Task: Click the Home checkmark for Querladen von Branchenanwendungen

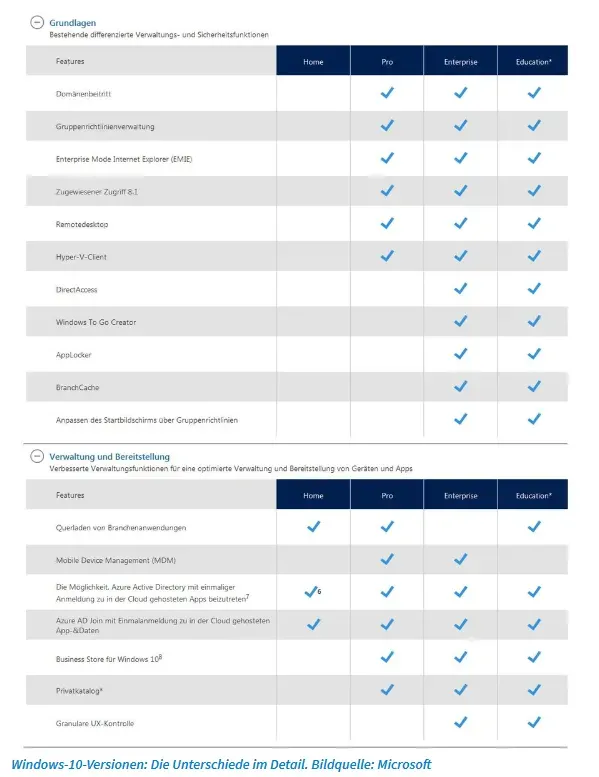Action: (314, 526)
